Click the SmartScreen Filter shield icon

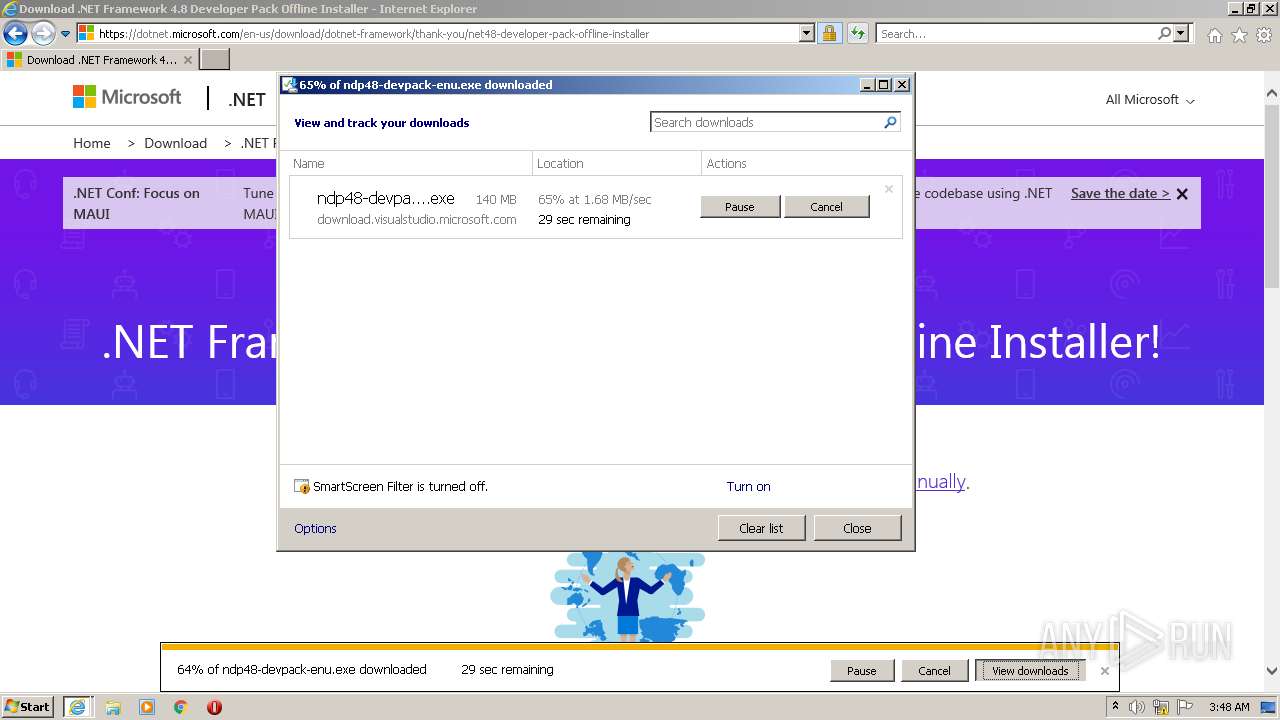[x=302, y=487]
